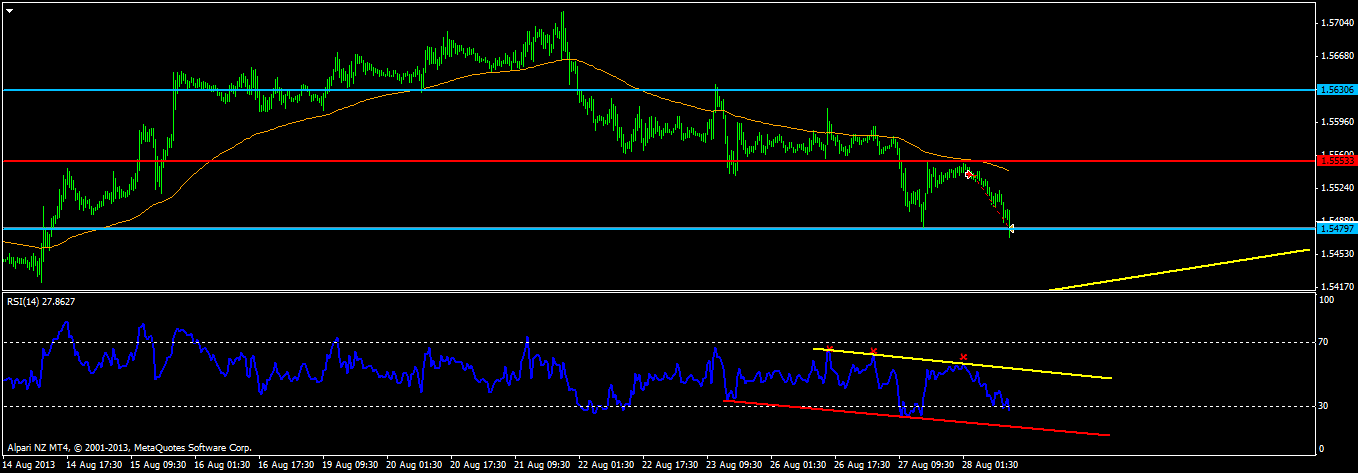Viewport: 1358px width, 473px height.
Task: Click the 26 Aug 17:30 time axis label
Action: coord(862,465)
